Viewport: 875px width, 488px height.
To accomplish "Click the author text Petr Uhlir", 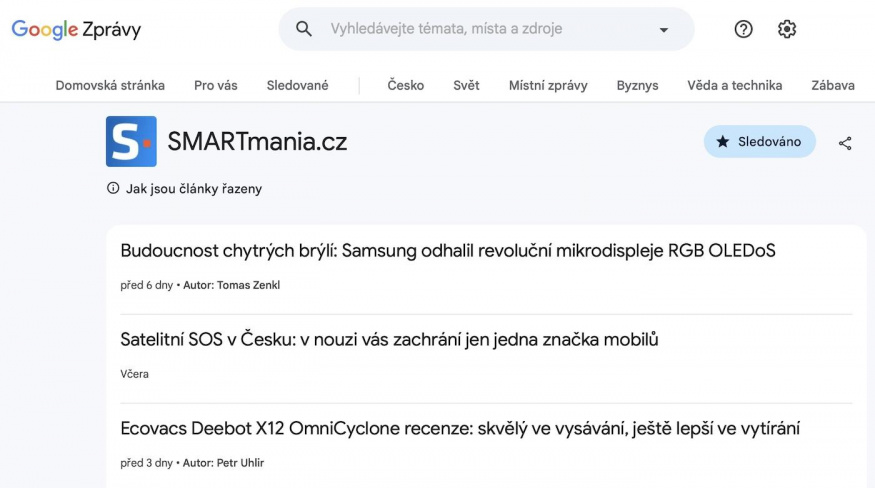I will pos(241,463).
